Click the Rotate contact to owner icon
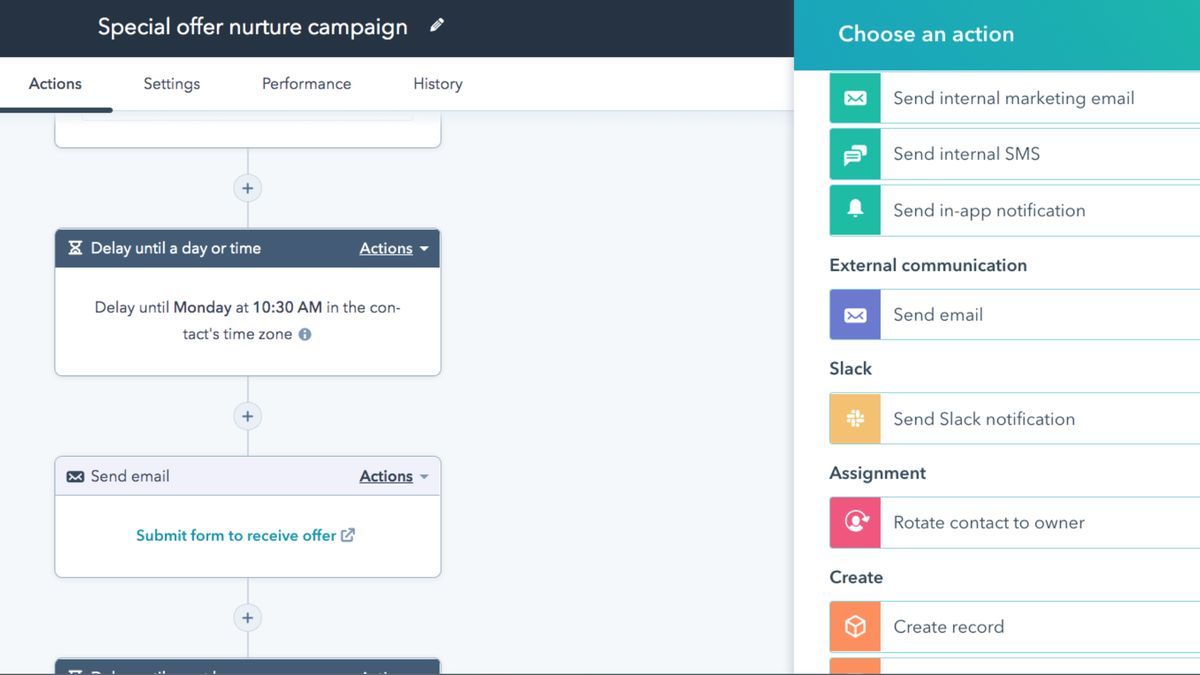This screenshot has width=1200, height=675. tap(855, 522)
